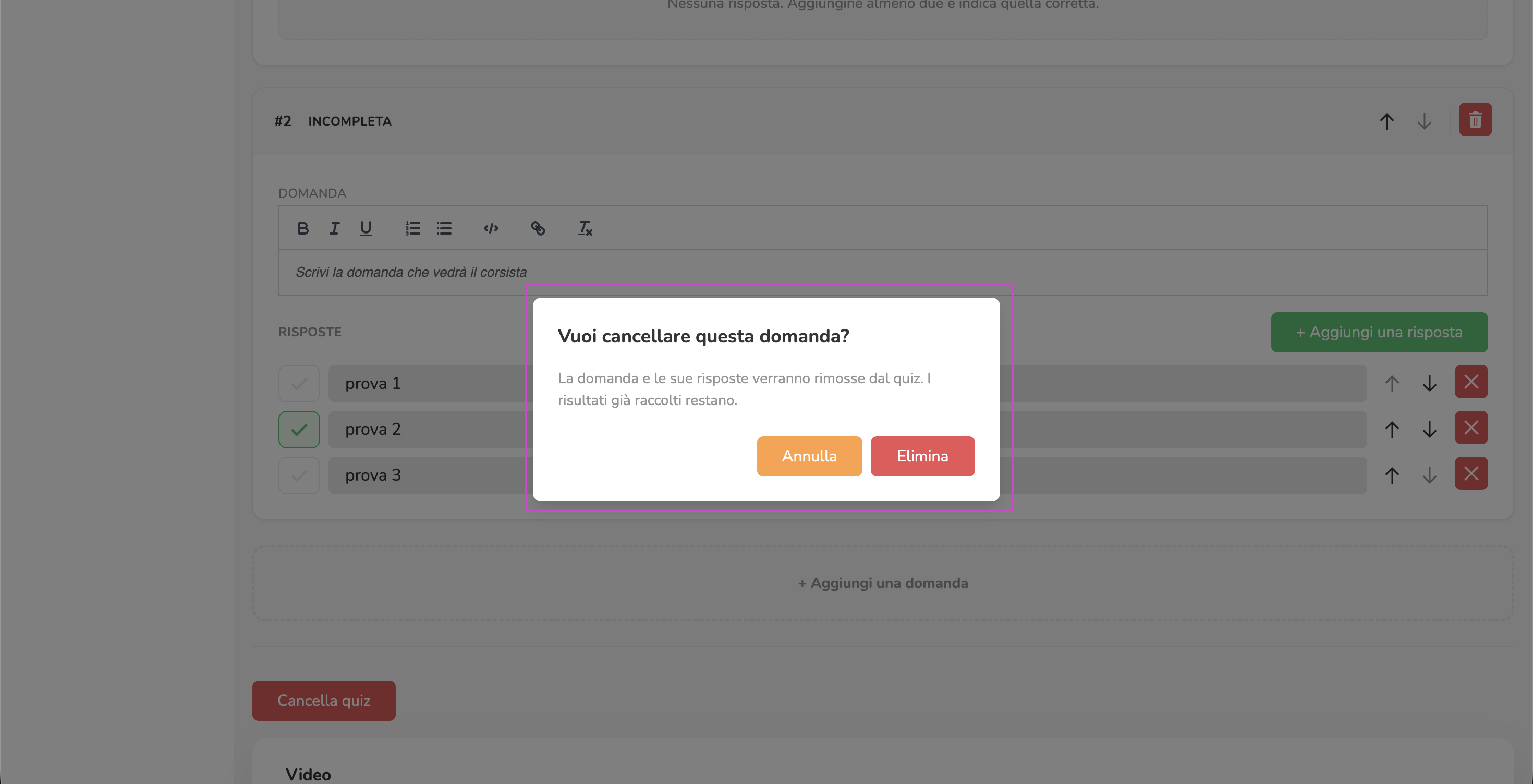
Task: Move answer prova 2 up
Action: coord(1392,430)
